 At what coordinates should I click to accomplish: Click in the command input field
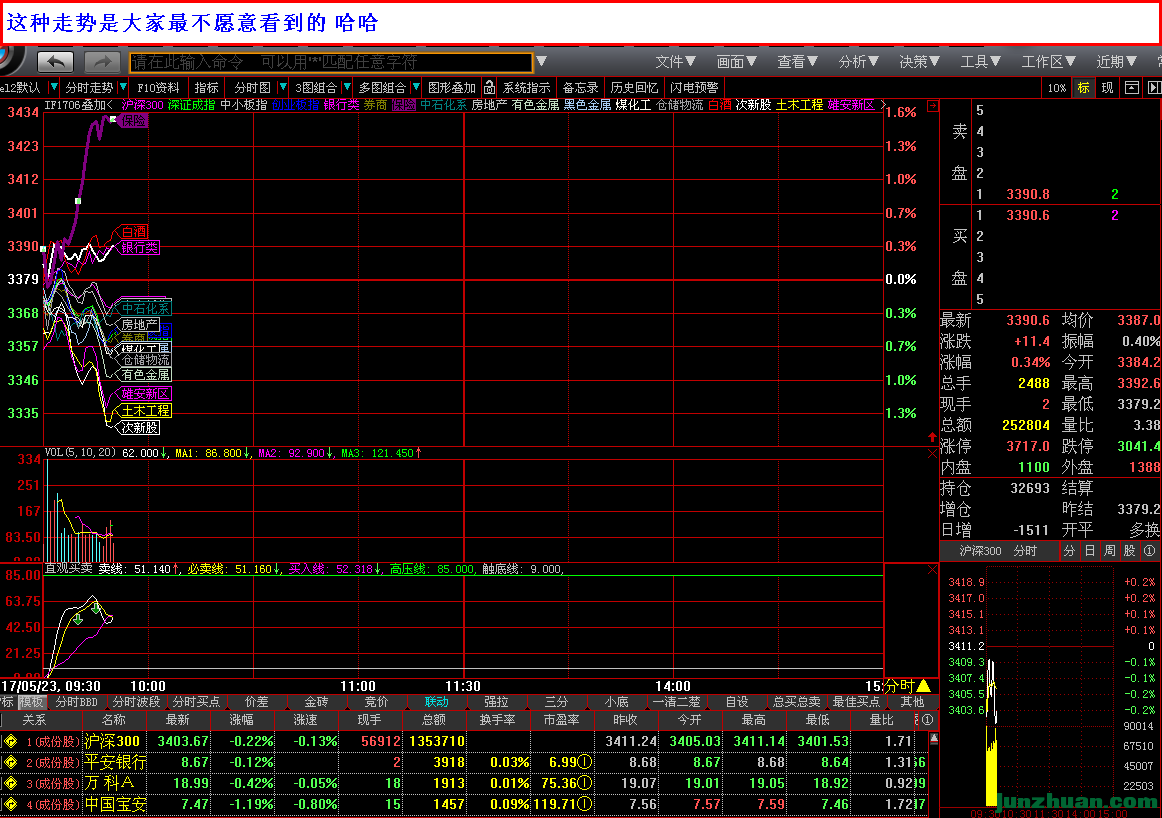331,62
